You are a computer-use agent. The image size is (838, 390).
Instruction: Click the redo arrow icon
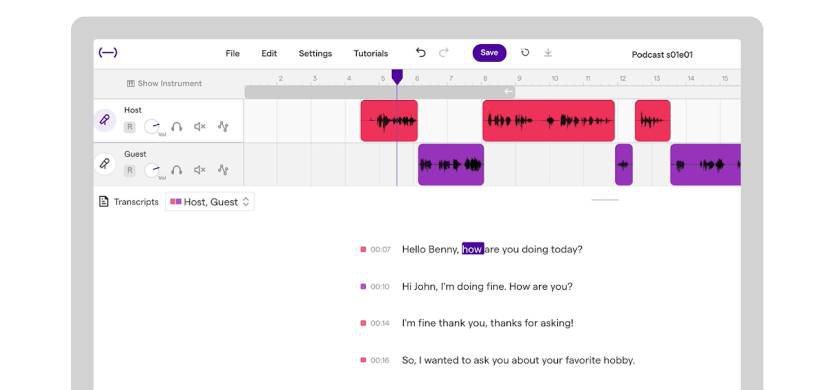click(x=443, y=52)
